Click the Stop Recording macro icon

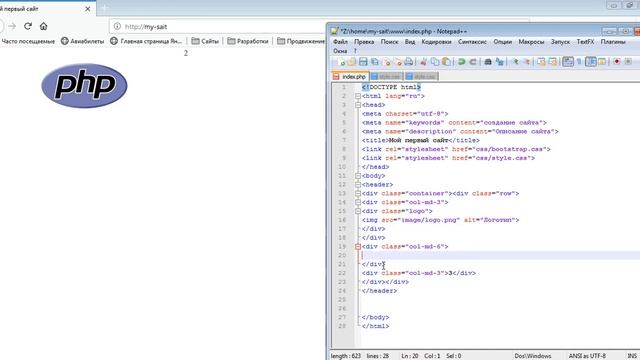(x=628, y=62)
